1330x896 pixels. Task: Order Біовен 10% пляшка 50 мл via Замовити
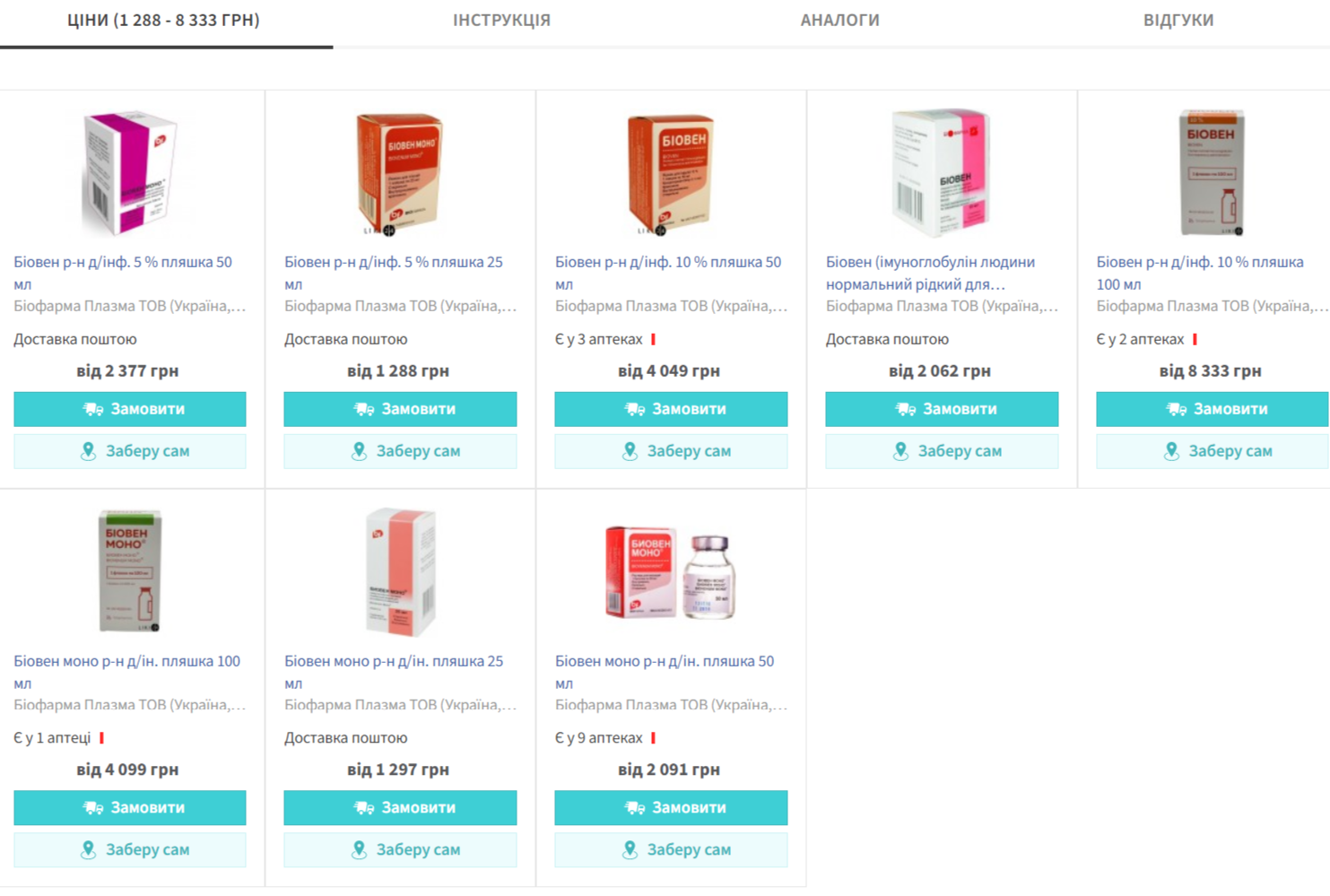pos(671,409)
